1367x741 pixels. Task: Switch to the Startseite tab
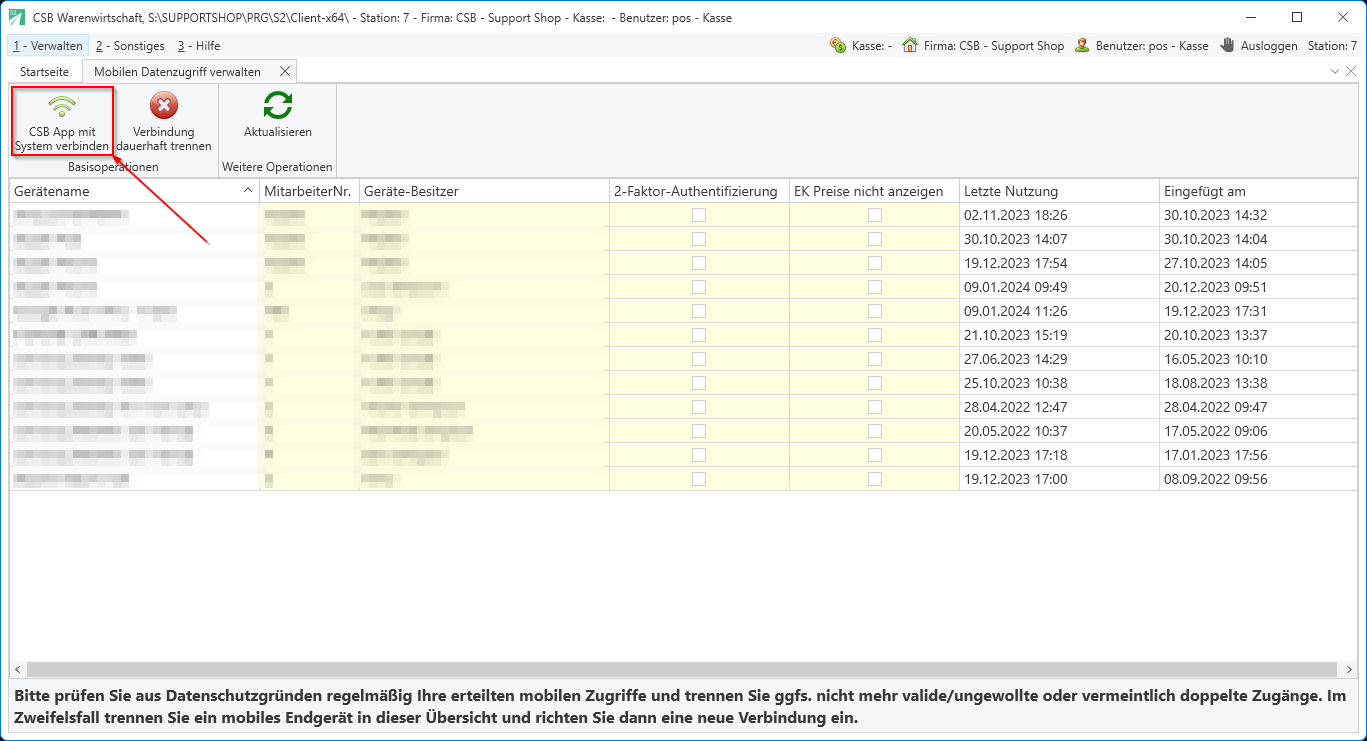[45, 72]
